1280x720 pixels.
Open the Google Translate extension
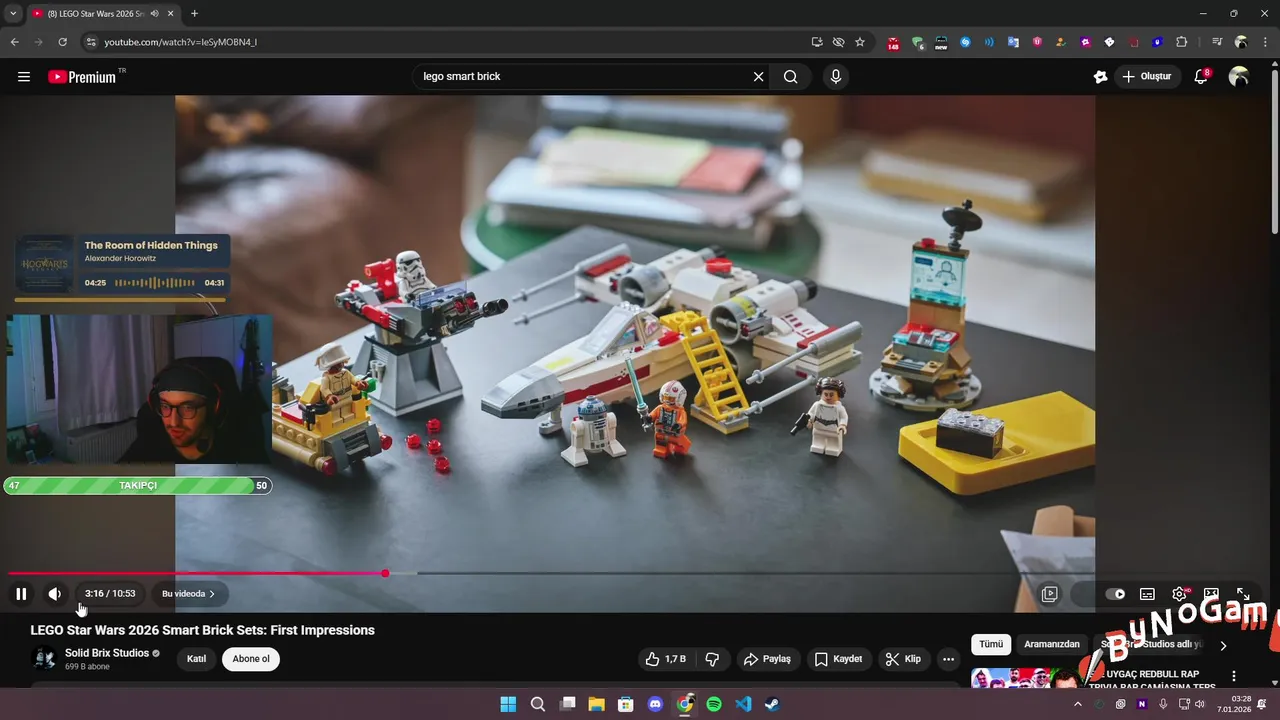[1013, 42]
